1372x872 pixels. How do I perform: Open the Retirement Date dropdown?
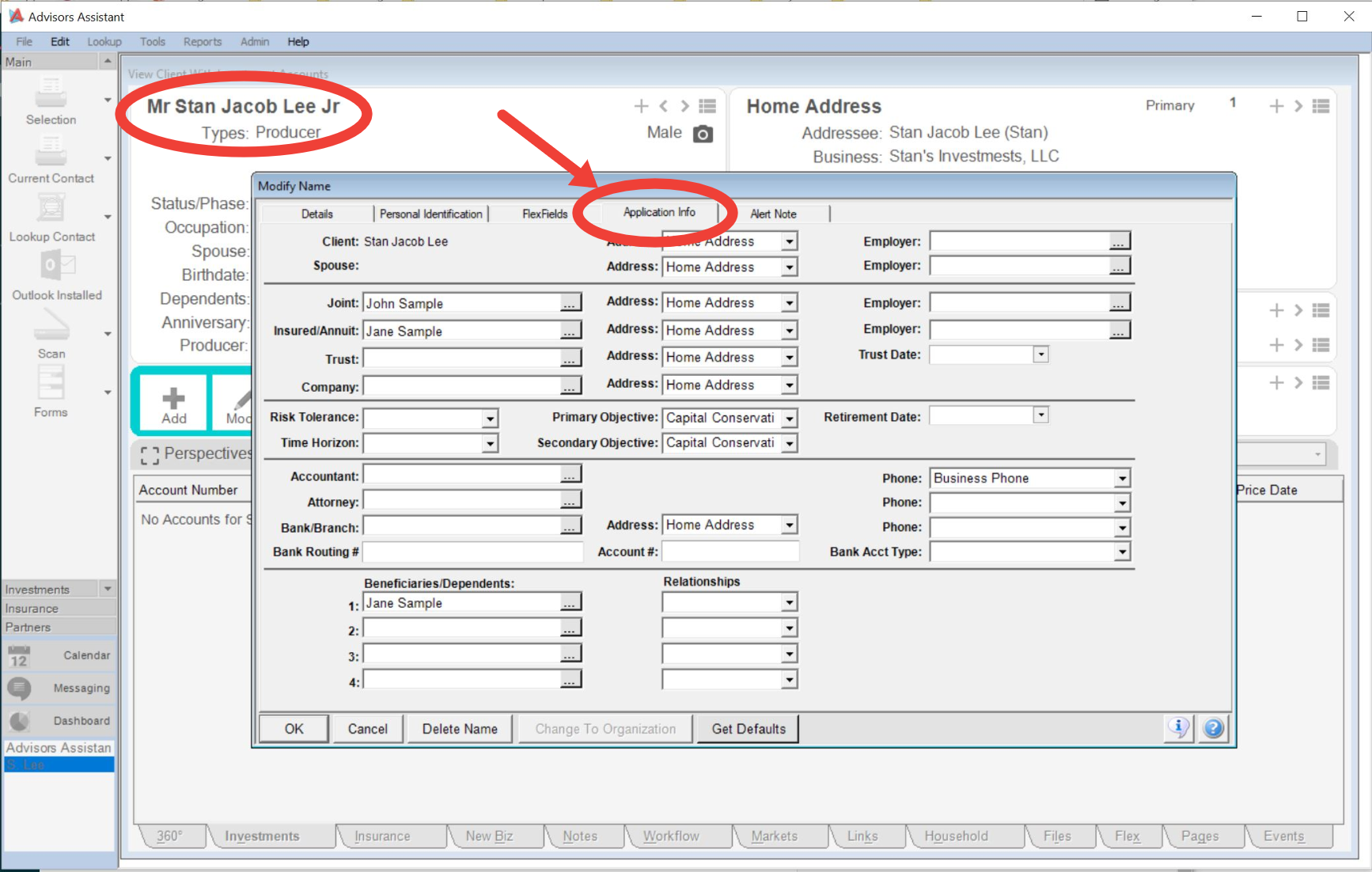coord(1041,415)
